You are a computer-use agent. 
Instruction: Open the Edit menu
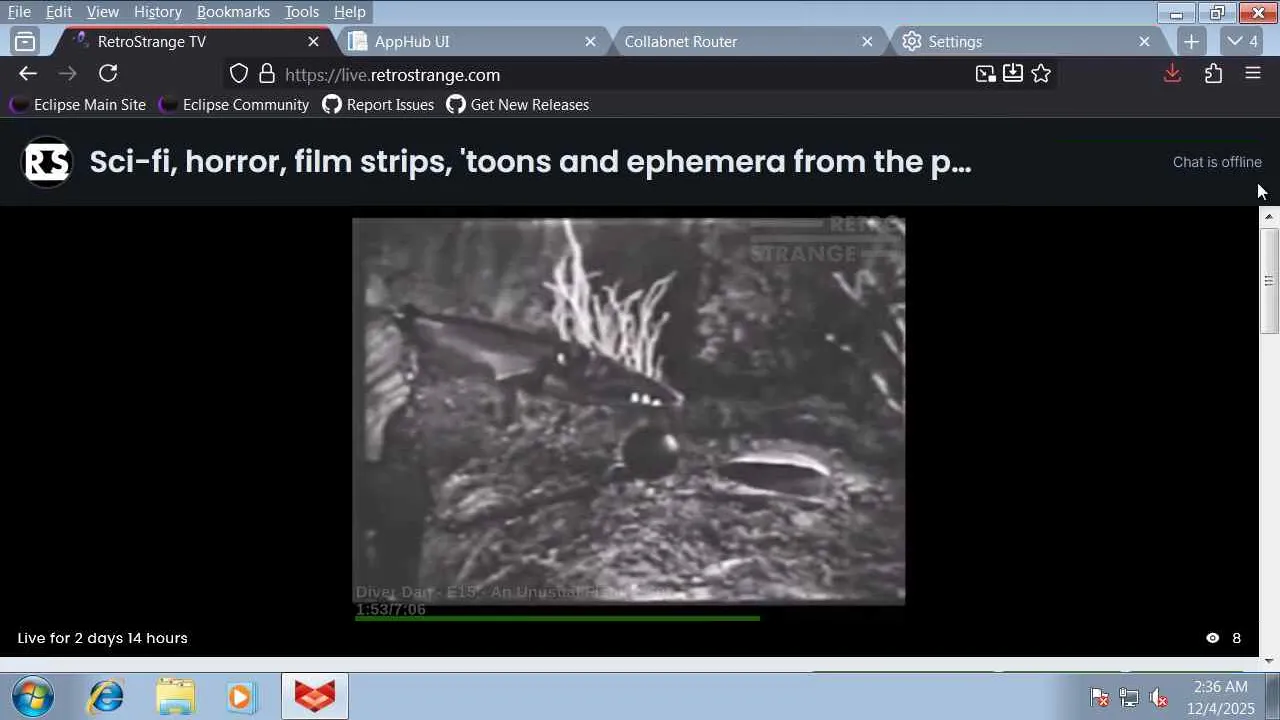(x=58, y=12)
